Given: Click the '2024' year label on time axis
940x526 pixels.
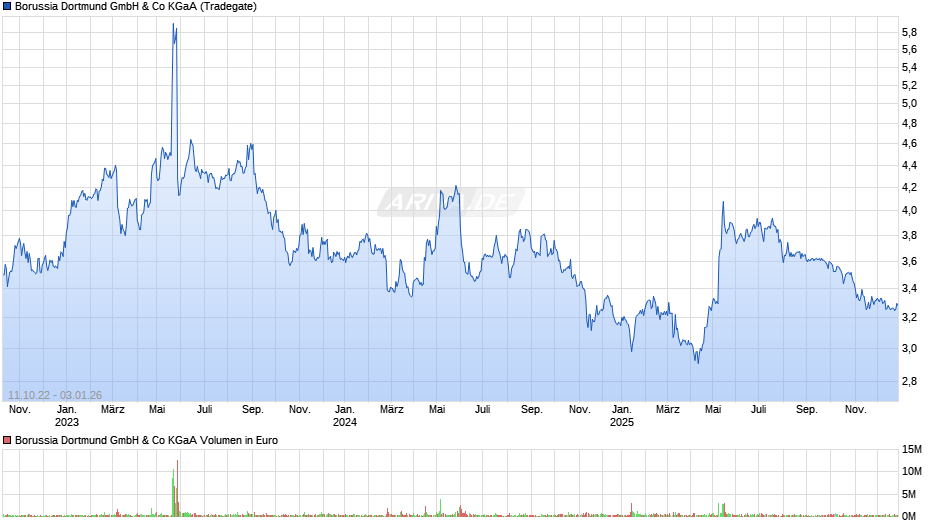Looking at the screenshot, I should point(345,422).
